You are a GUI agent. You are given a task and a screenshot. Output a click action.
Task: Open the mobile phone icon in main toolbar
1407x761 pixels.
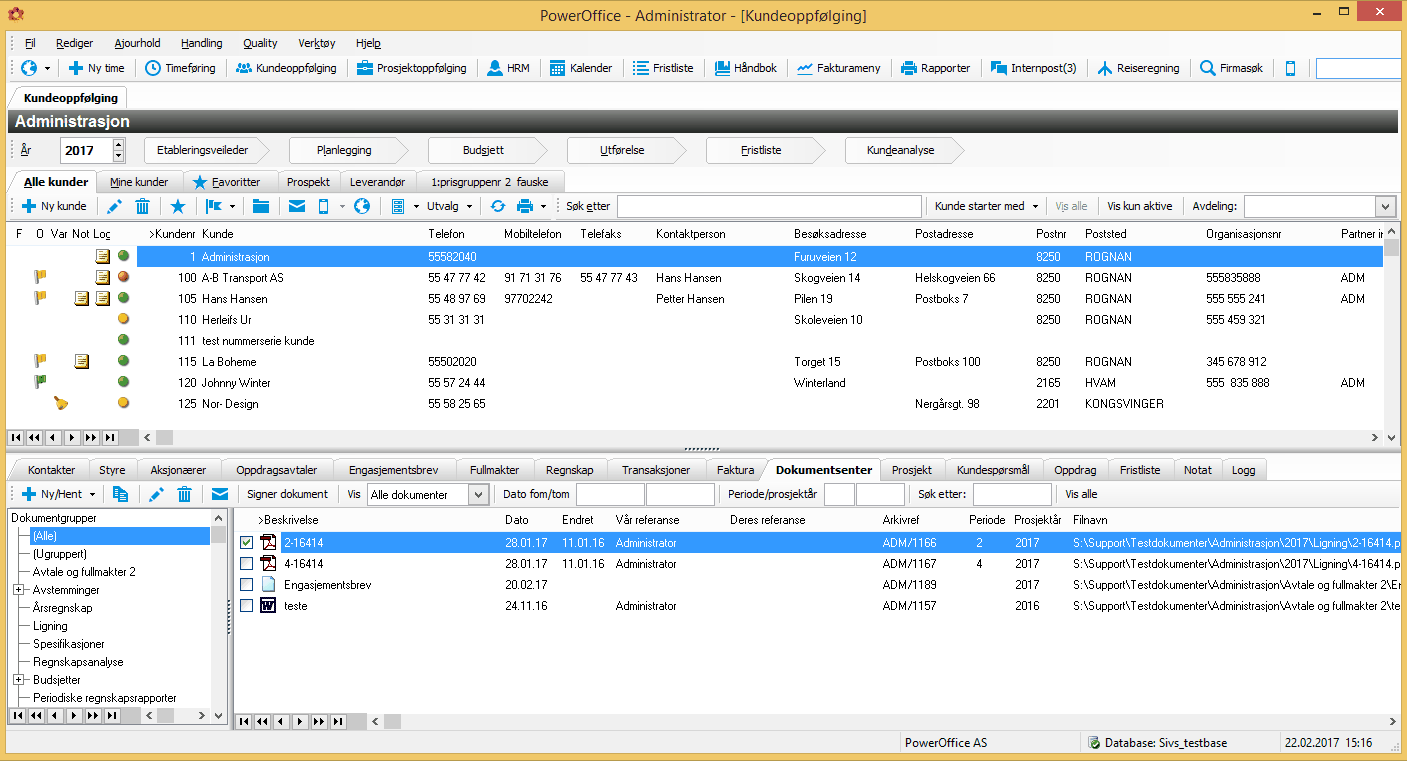coord(1290,68)
